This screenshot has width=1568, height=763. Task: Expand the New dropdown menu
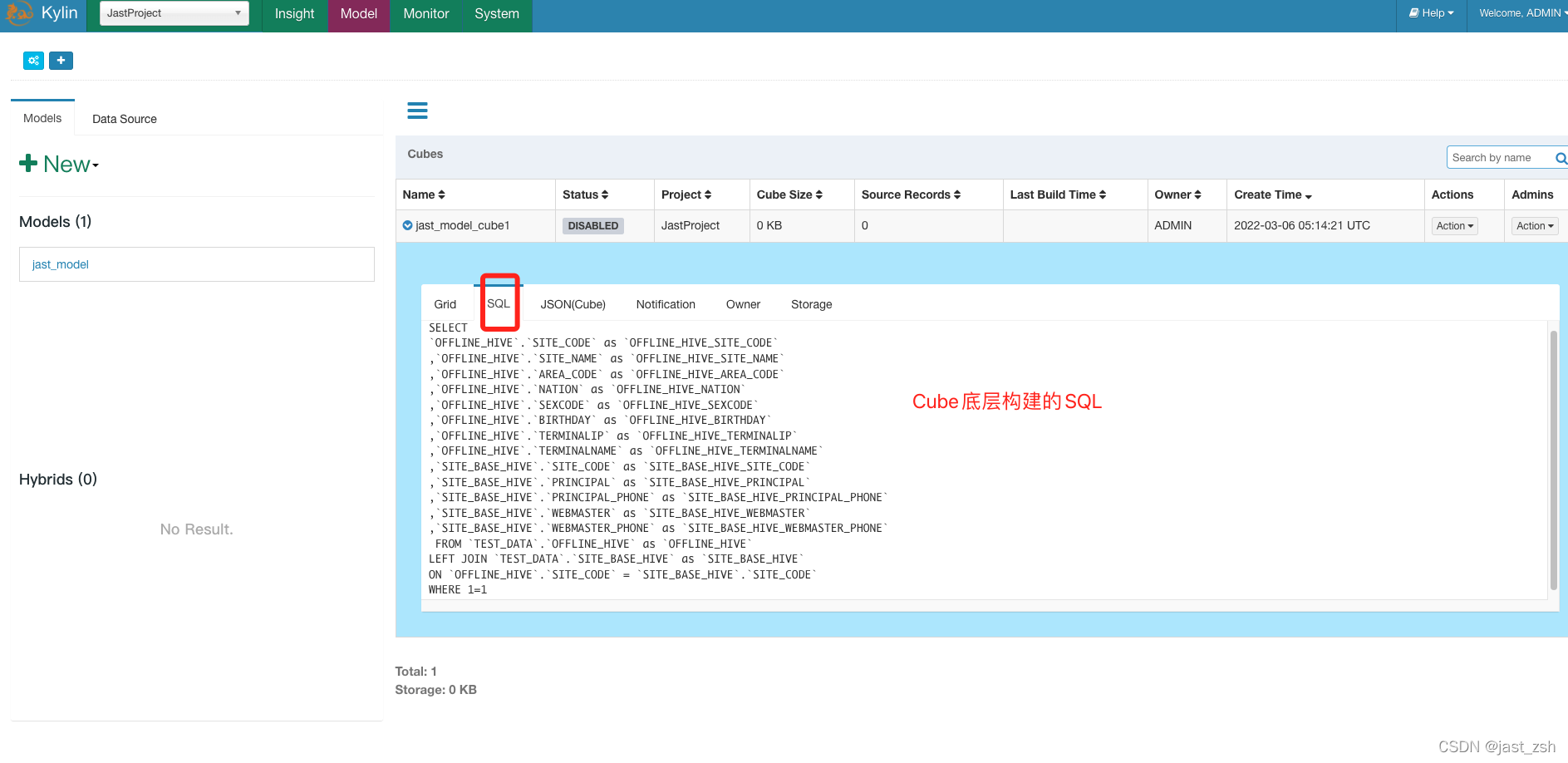pyautogui.click(x=71, y=165)
